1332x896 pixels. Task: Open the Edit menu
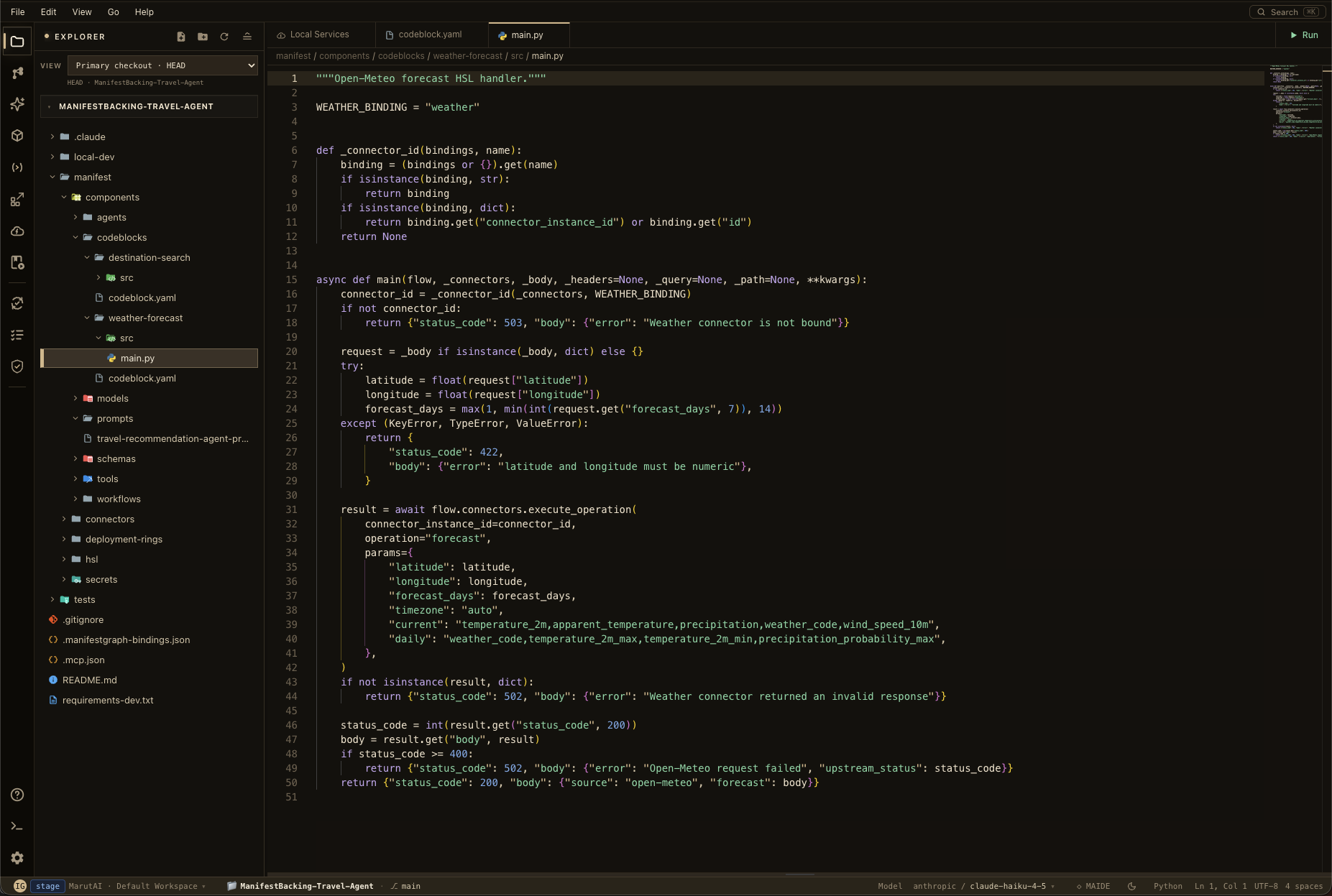(x=49, y=11)
